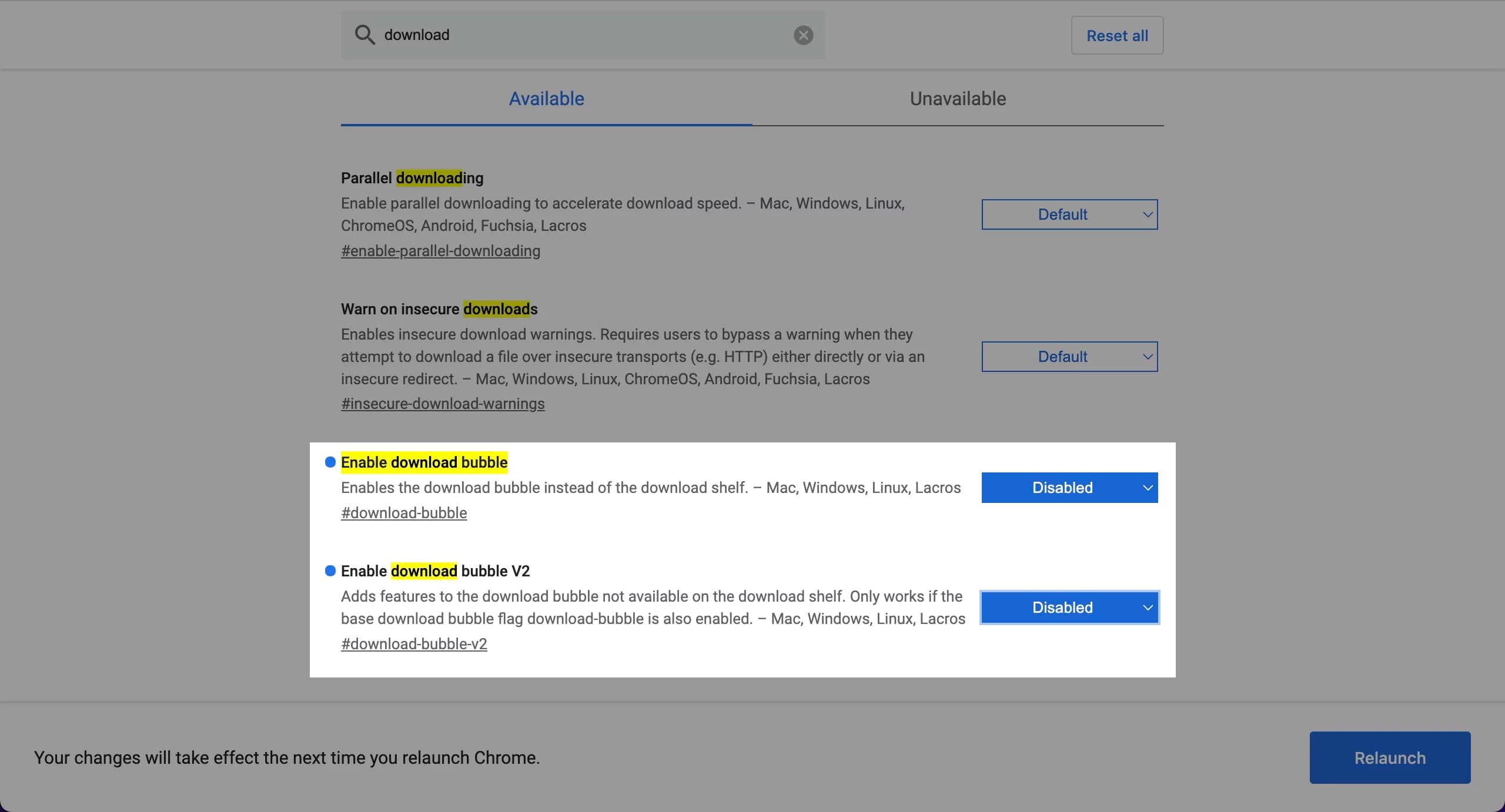
Task: Click the Relaunch button
Action: [1390, 757]
